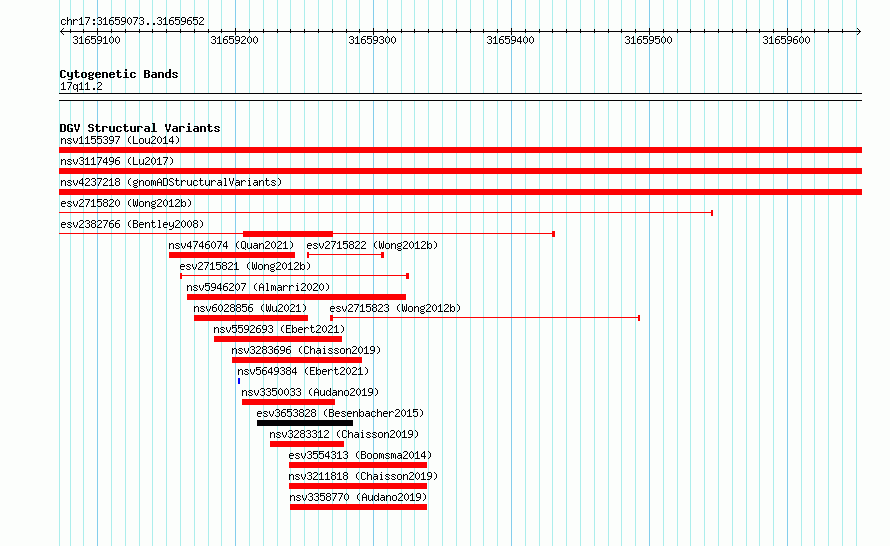Viewport: 890px width, 546px height.
Task: Click the red bar under nsv3350033
Action: pyautogui.click(x=288, y=402)
